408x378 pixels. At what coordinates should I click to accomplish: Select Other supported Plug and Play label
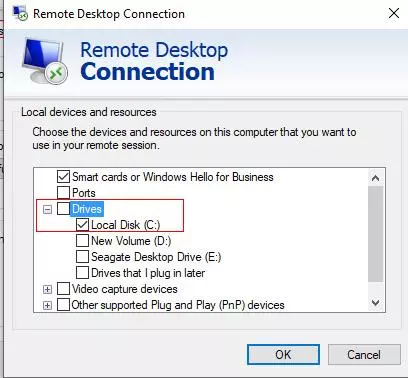point(178,305)
